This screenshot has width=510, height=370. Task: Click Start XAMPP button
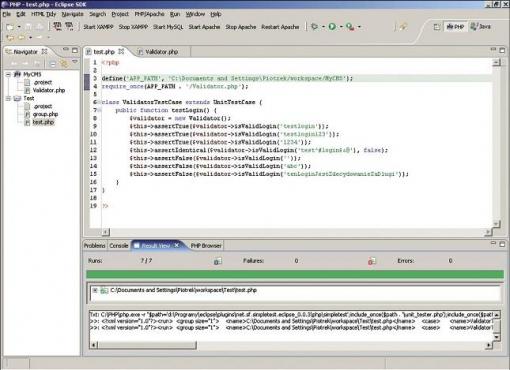98,27
